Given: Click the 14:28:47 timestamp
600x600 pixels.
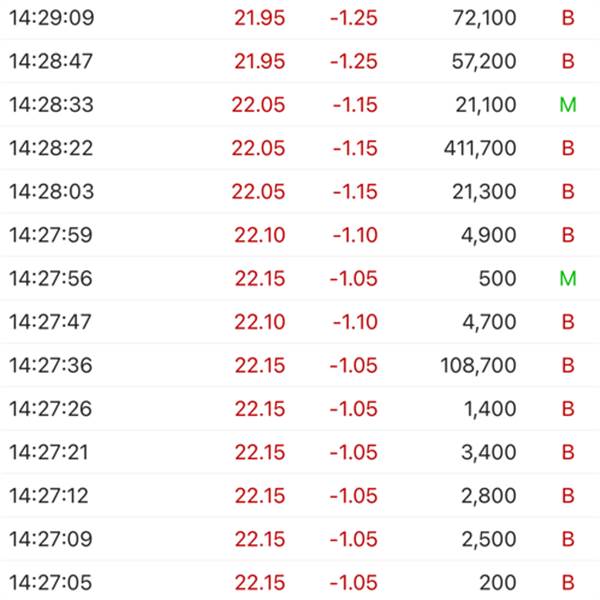Looking at the screenshot, I should coord(51,61).
